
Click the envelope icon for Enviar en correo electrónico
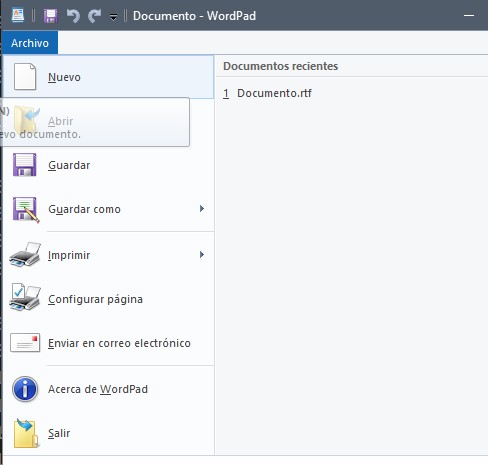click(x=25, y=343)
